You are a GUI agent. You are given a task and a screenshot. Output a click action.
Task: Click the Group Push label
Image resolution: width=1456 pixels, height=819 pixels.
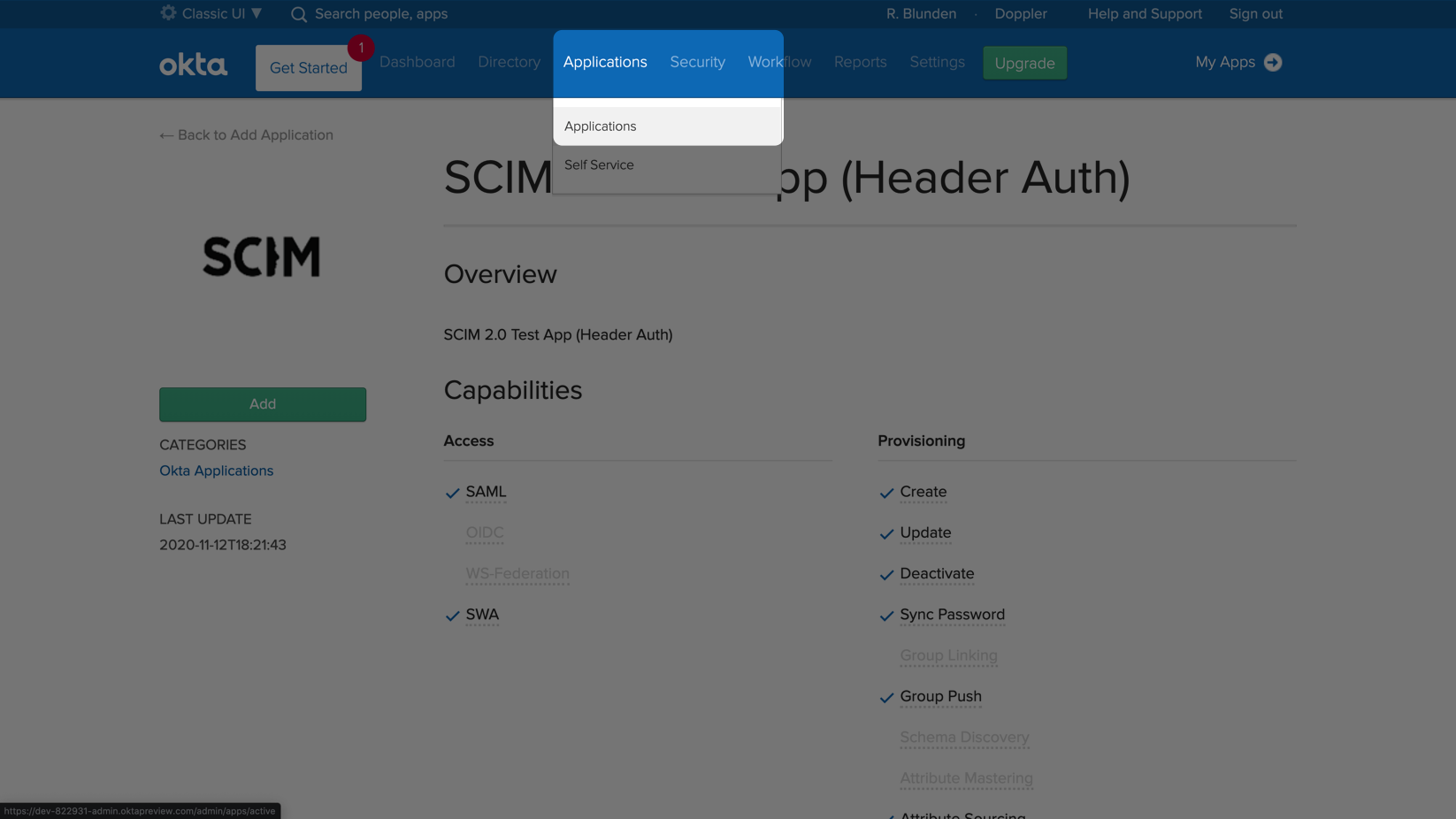pyautogui.click(x=940, y=696)
